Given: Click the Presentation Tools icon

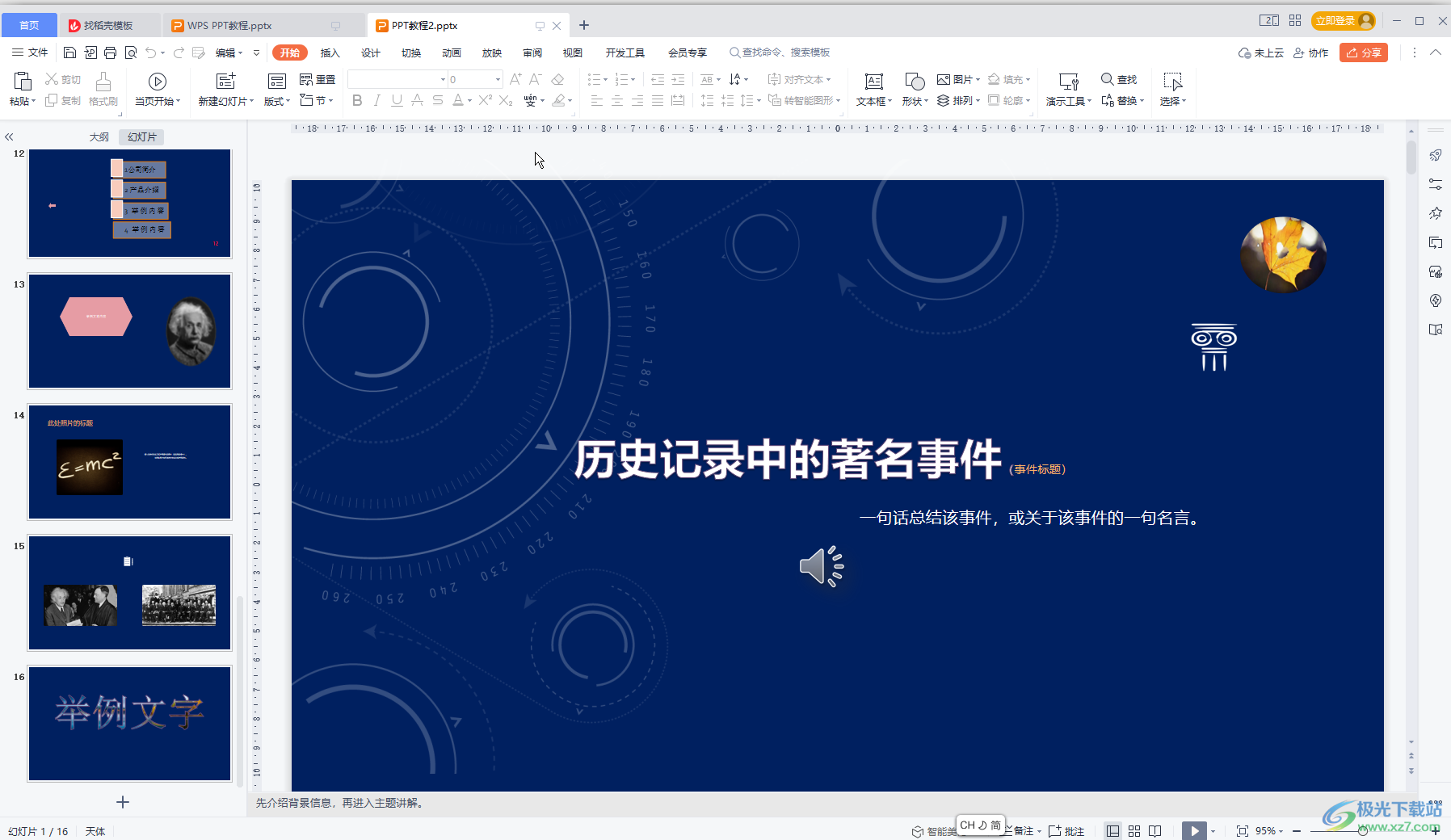Looking at the screenshot, I should click(x=1068, y=81).
